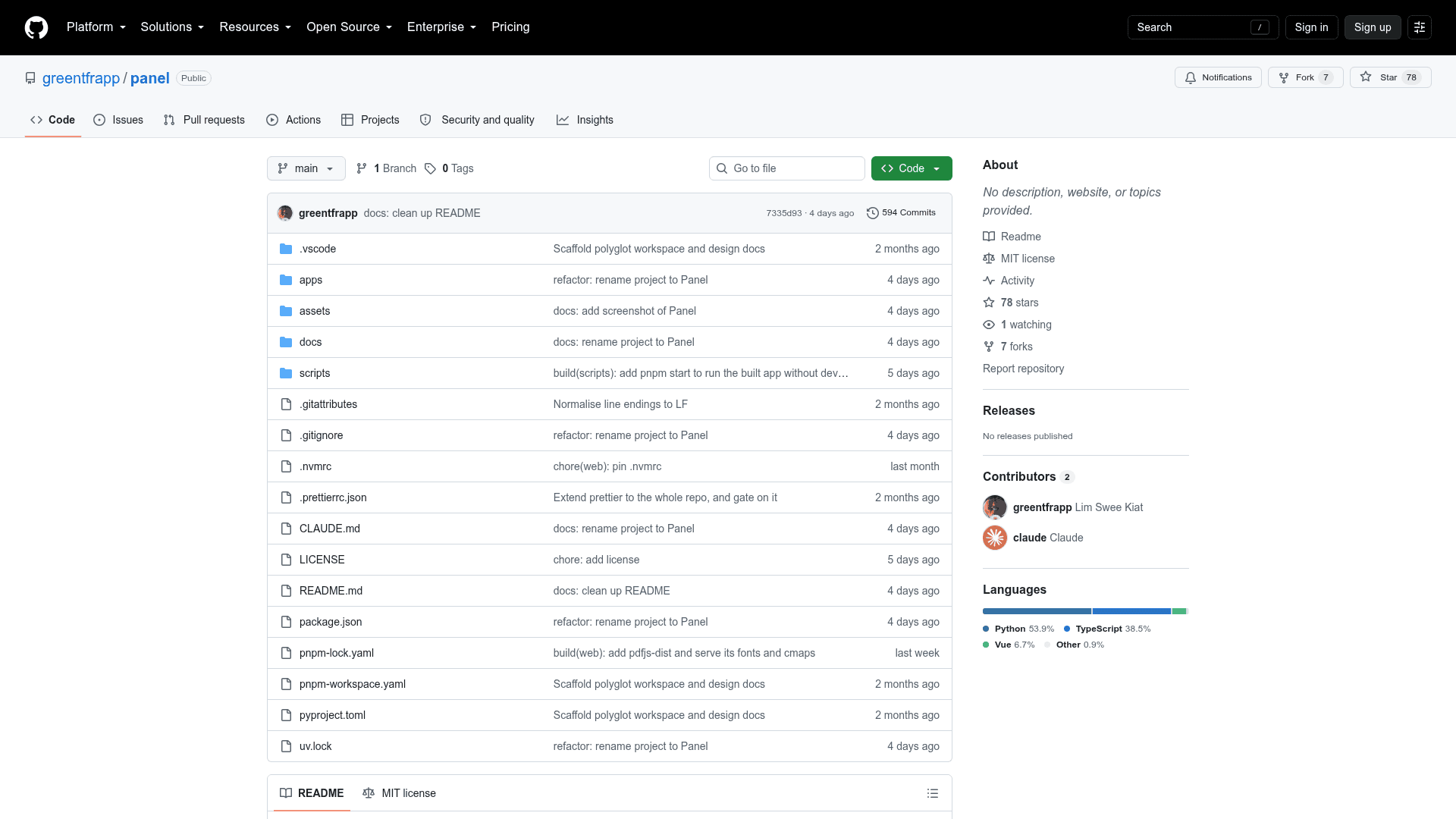This screenshot has width=1456, height=819.
Task: Click the star icon beside 78 stars
Action: (x=989, y=303)
